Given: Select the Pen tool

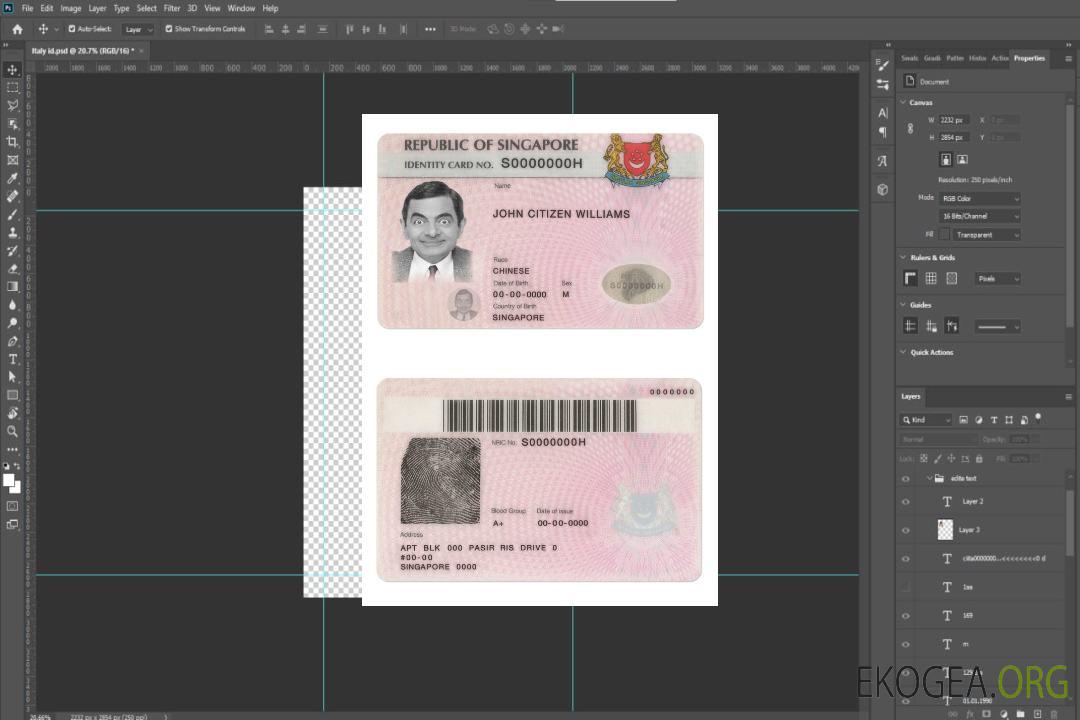Looking at the screenshot, I should pos(12,341).
